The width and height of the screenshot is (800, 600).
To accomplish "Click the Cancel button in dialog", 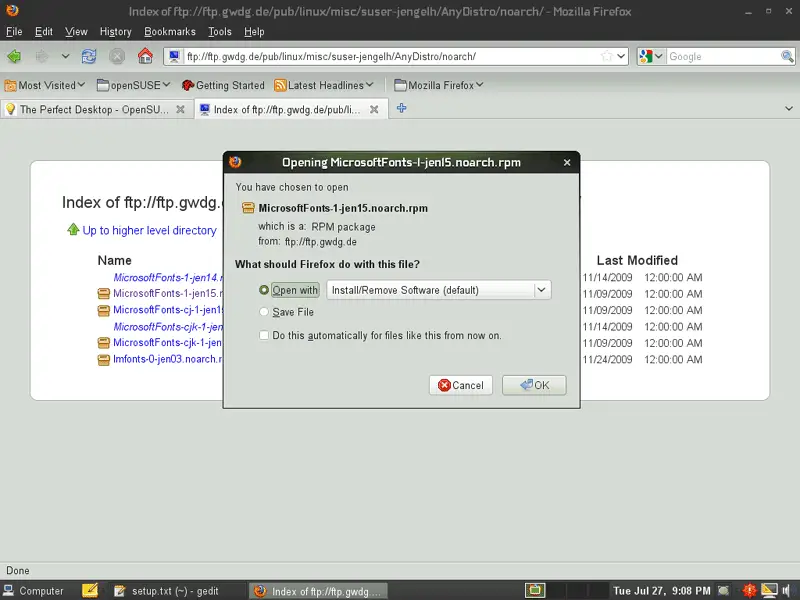I will 461,385.
